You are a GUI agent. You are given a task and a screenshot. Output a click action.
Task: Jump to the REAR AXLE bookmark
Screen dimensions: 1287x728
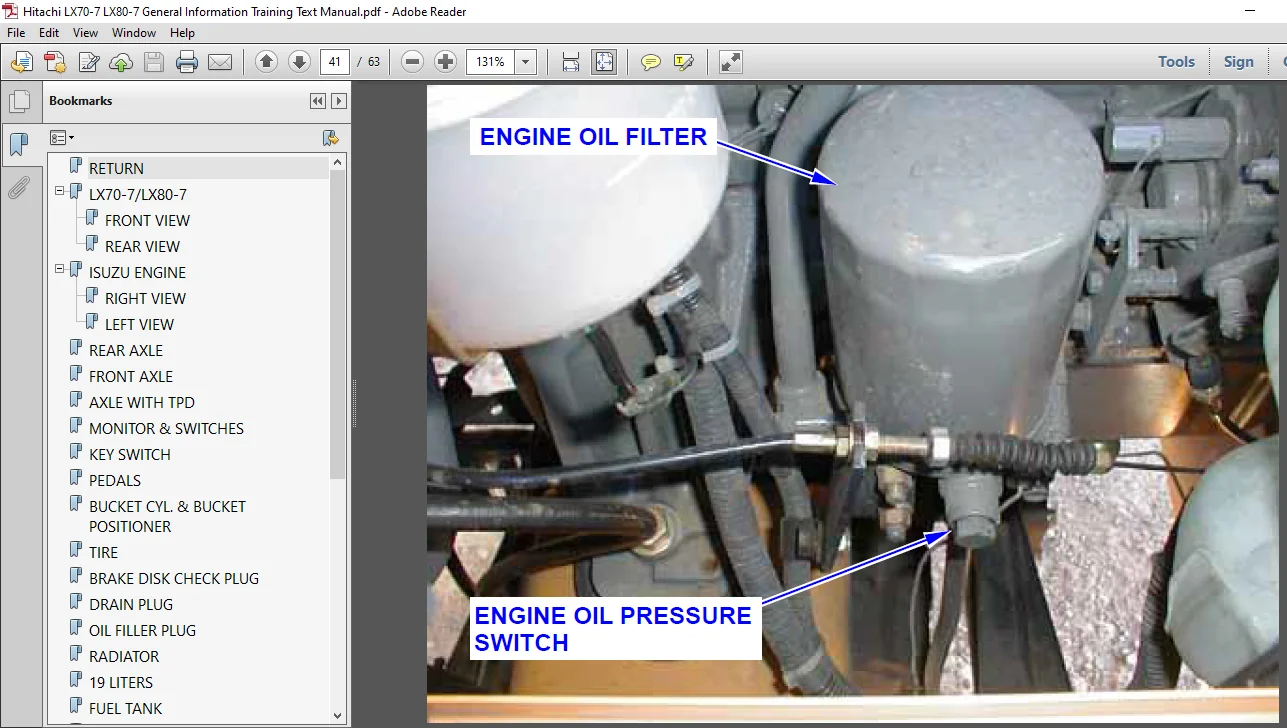point(126,350)
